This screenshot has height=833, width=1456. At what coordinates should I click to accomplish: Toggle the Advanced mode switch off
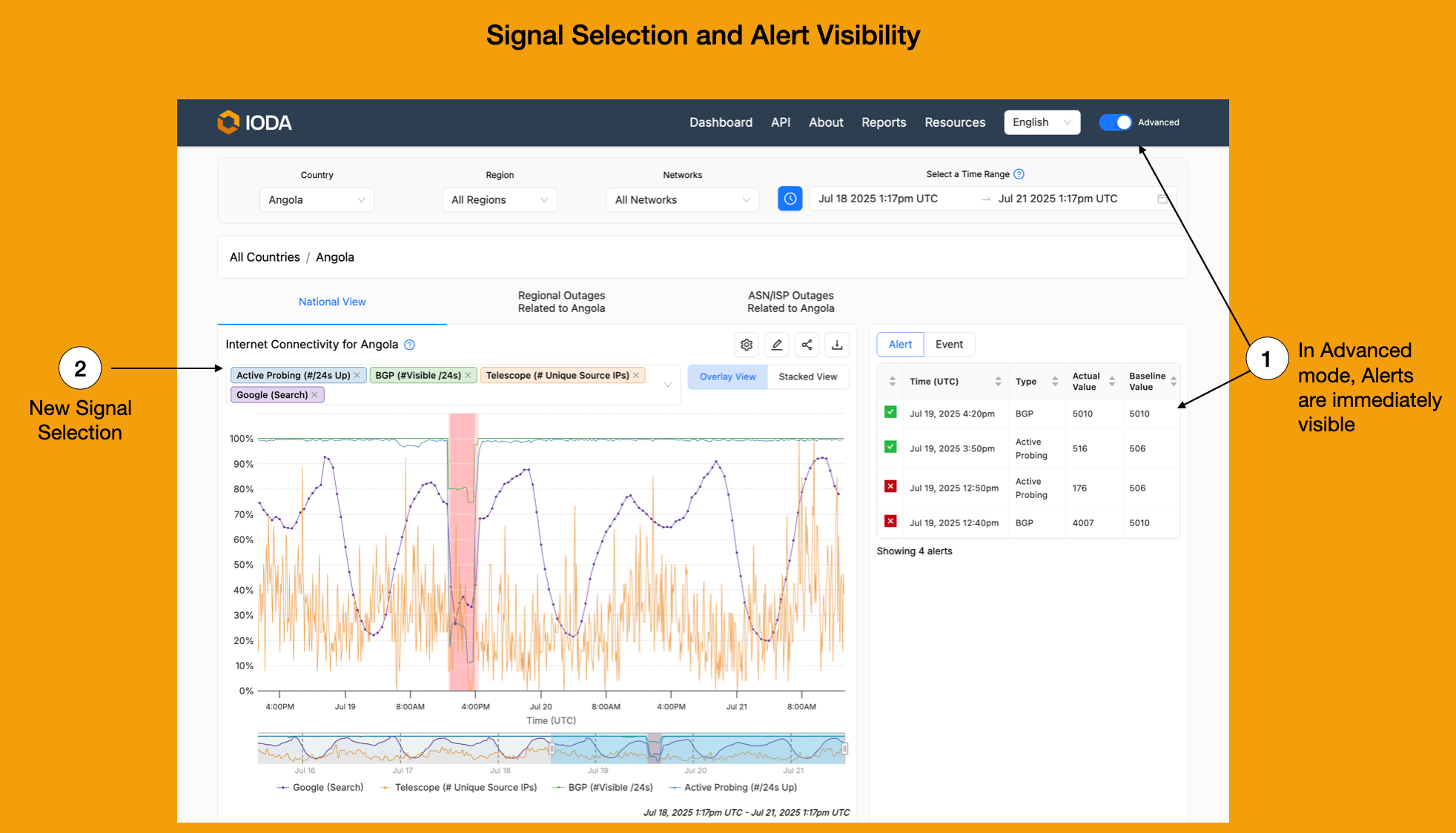pos(1115,122)
